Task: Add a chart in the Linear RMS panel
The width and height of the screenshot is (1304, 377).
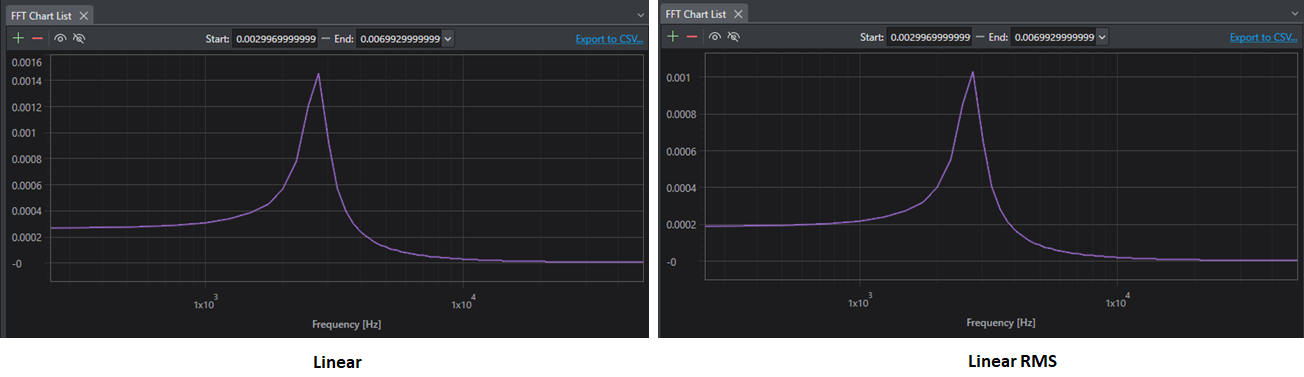Action: coord(673,37)
